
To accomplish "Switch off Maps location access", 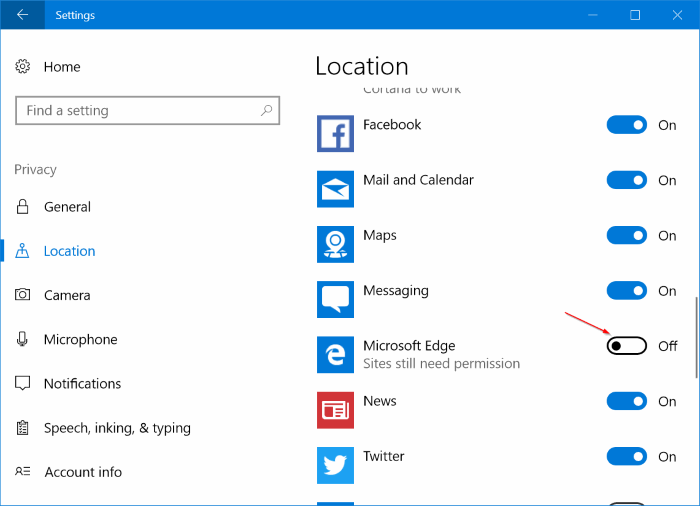I will click(x=626, y=235).
